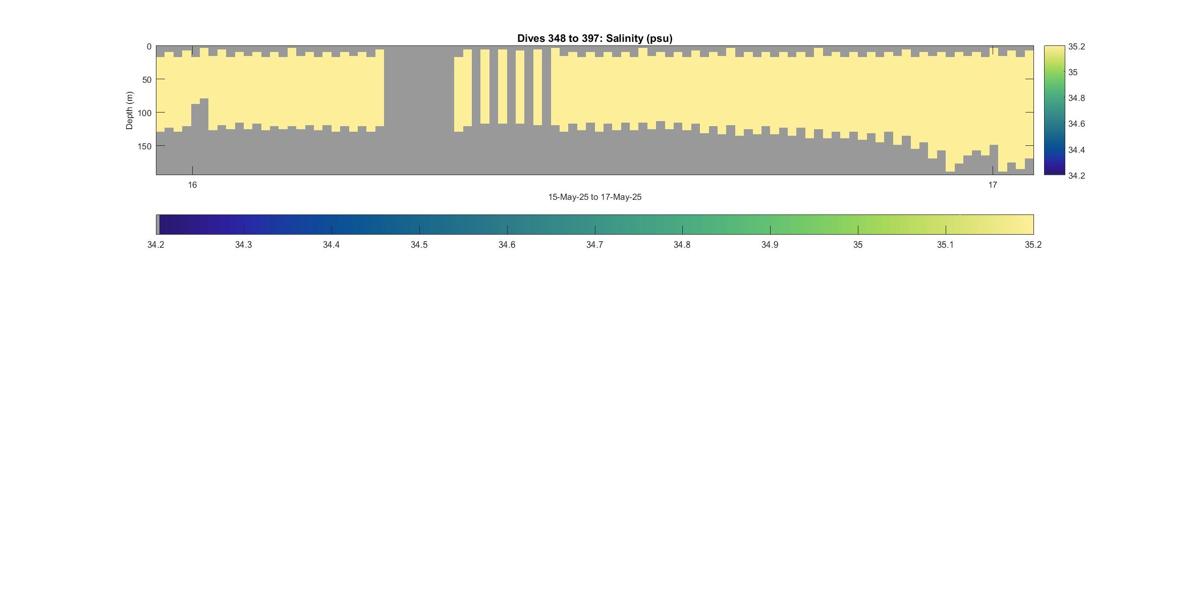Click the vertical colorbar label '34.4'
Viewport: 1200px width, 611px height.
[x=1076, y=150]
